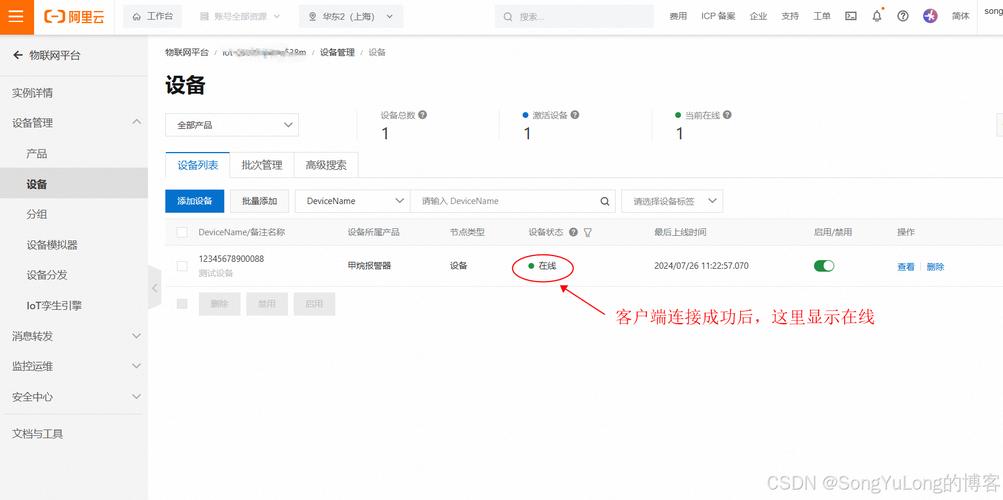Viewport: 1003px width, 500px height.
Task: Open 支持 in the top bar
Action: pyautogui.click(x=790, y=17)
